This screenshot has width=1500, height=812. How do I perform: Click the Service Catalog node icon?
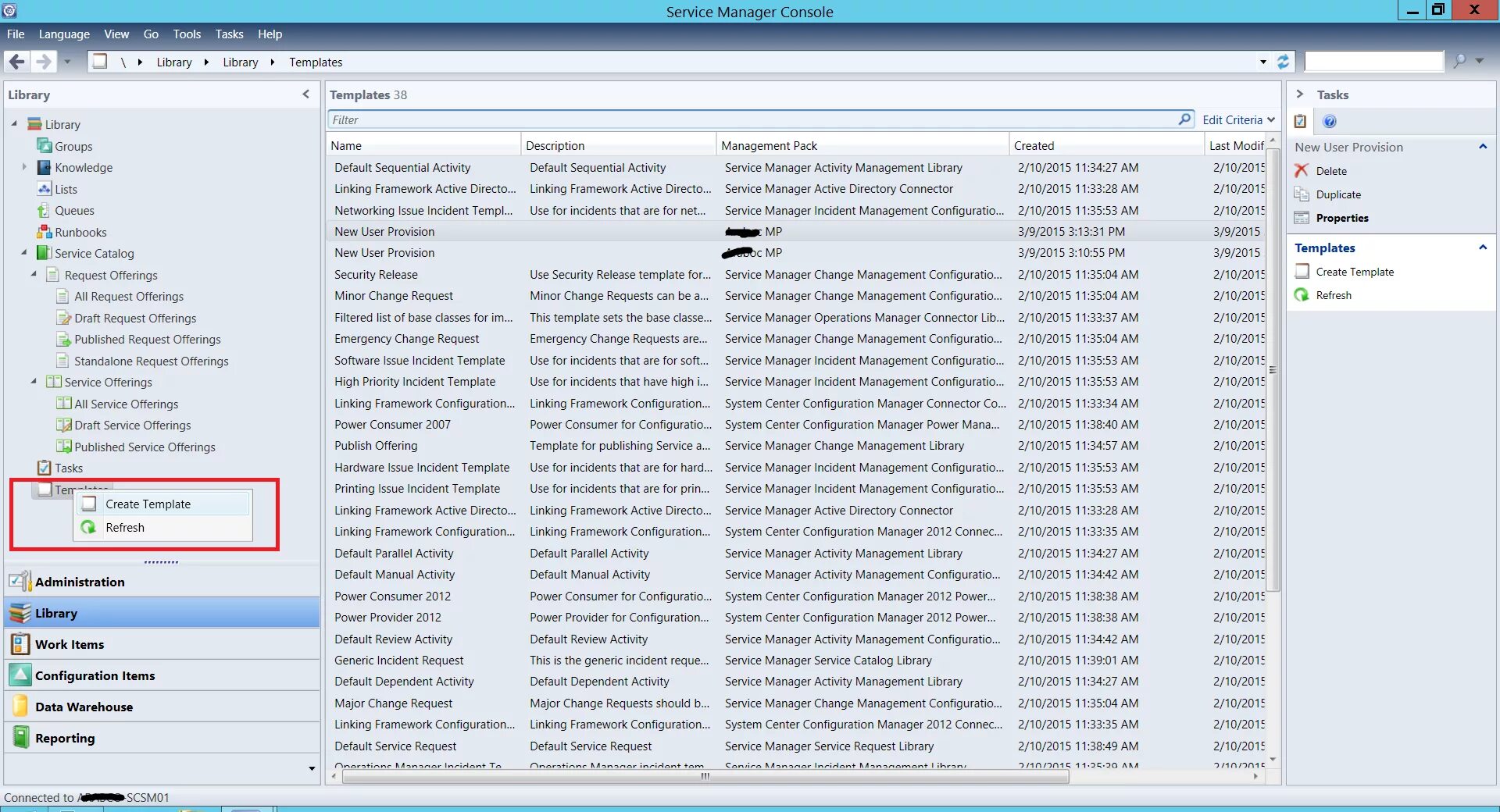pyautogui.click(x=45, y=253)
